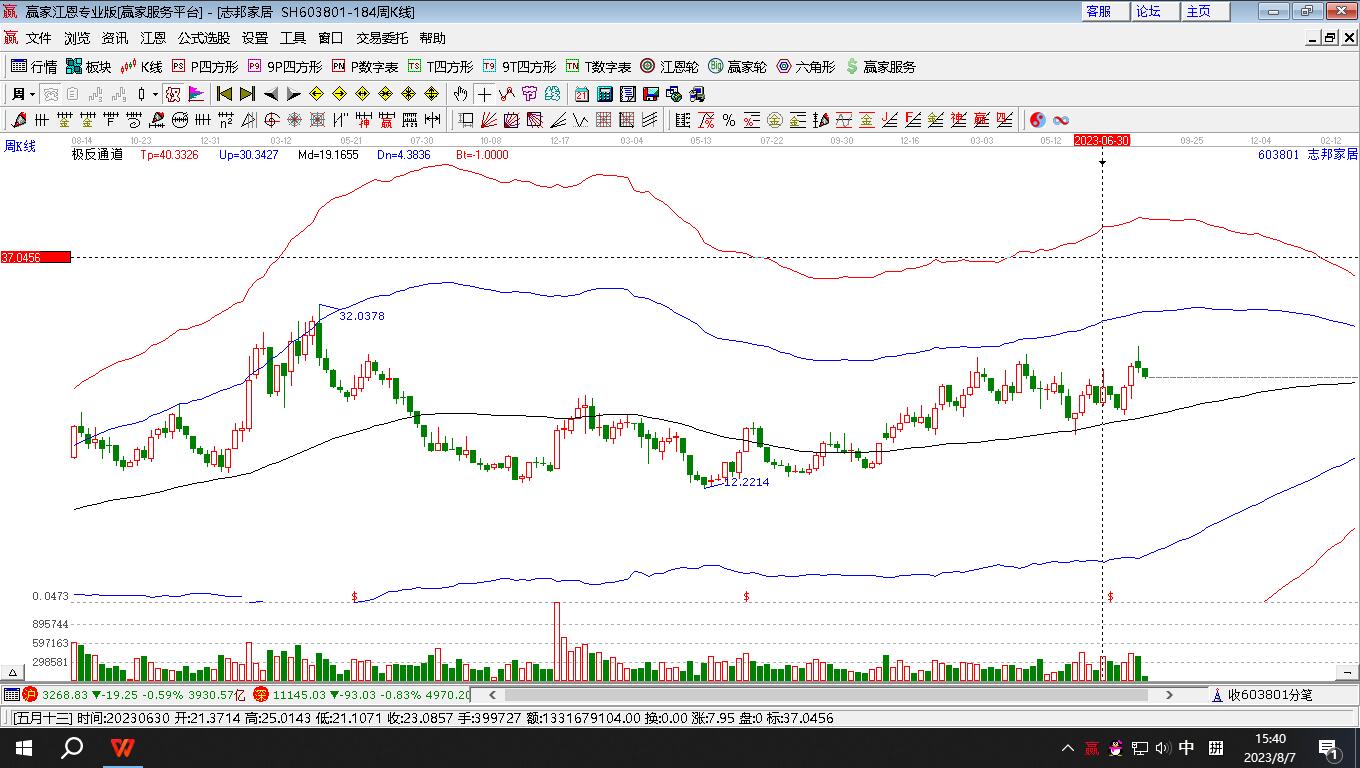1360x768 pixels.
Task: Open the 周 period dropdown
Action: (23, 94)
